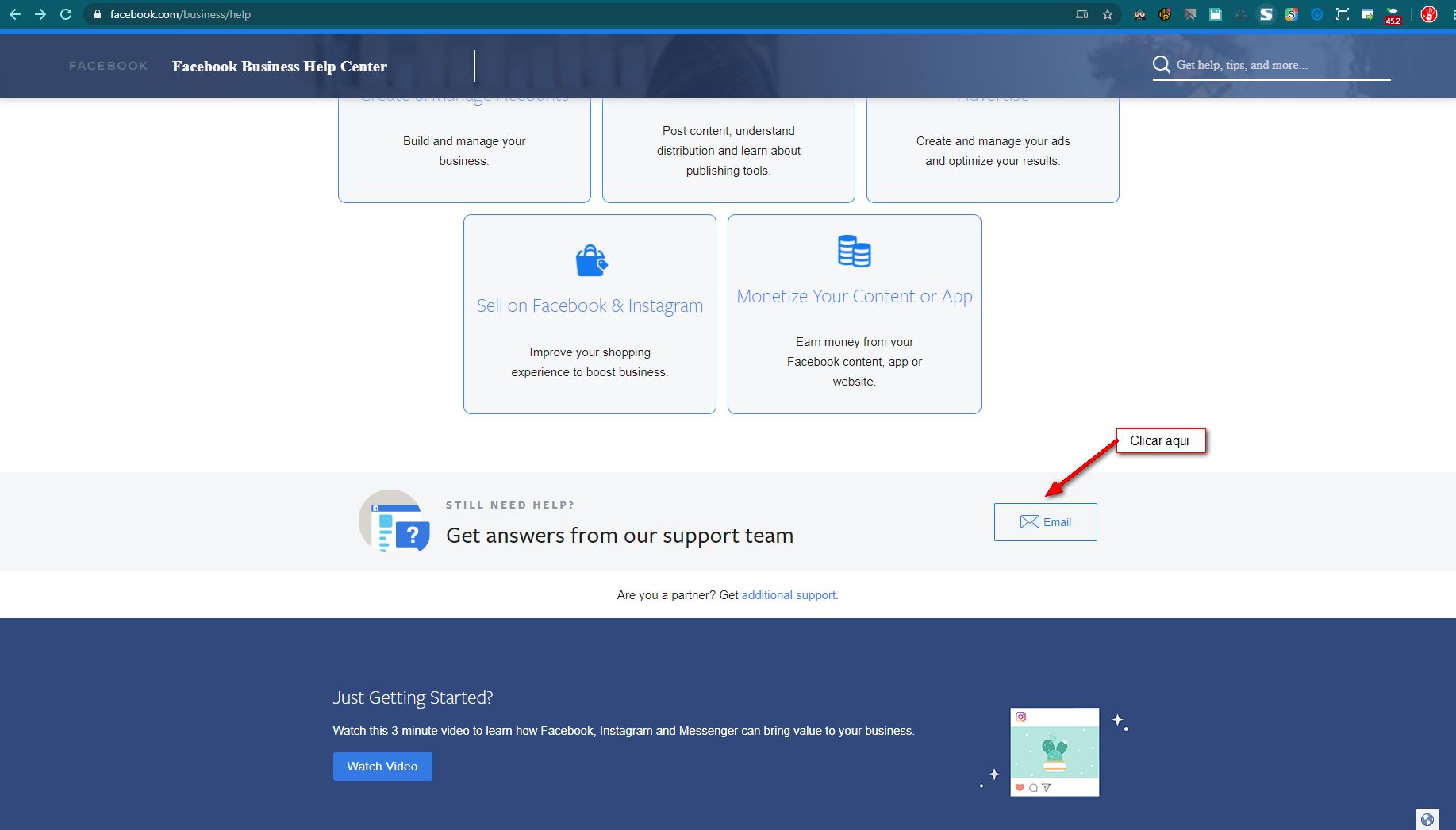Open the owl-with-glasses extension

(x=1139, y=14)
